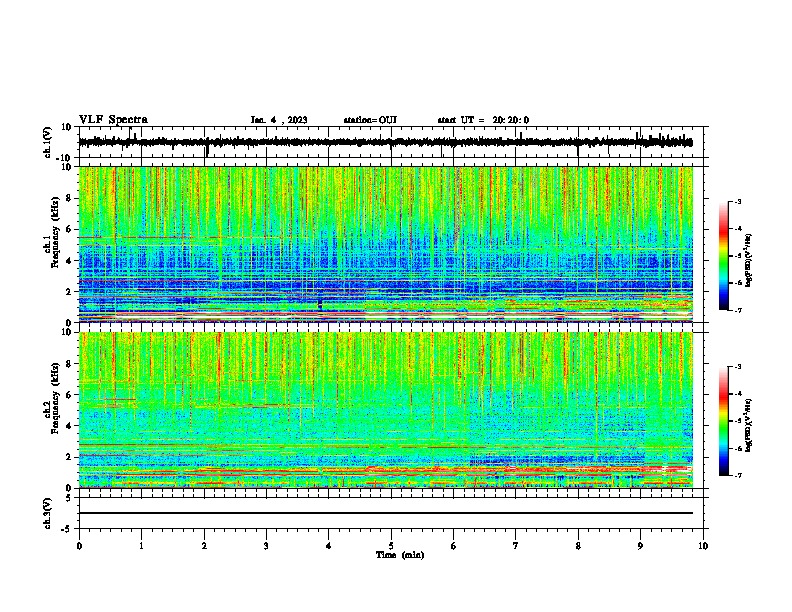Screen dimensions: 792x612
Task: Click time axis tick label "9"
Action: point(640,546)
